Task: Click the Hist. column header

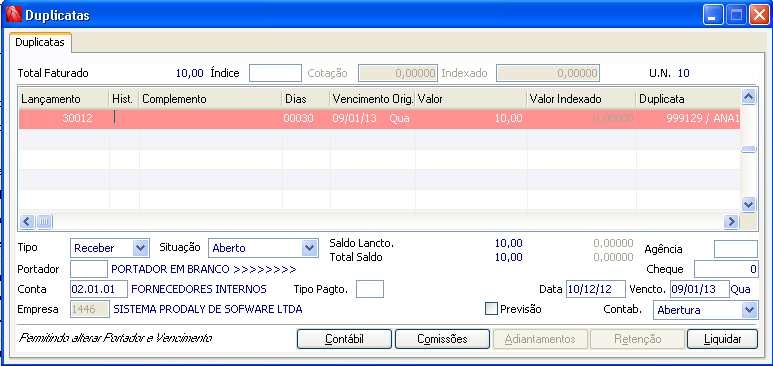Action: click(124, 99)
